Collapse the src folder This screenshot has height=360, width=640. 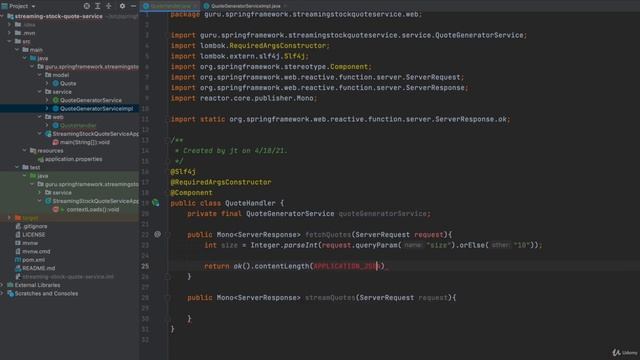[10, 41]
